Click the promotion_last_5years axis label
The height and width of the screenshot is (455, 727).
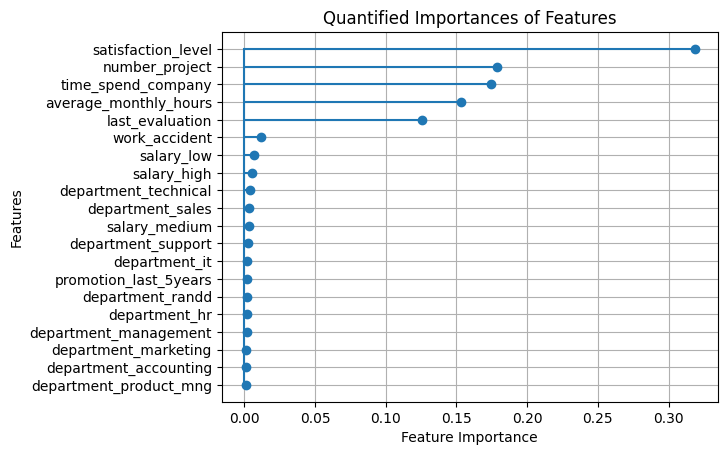coord(133,279)
